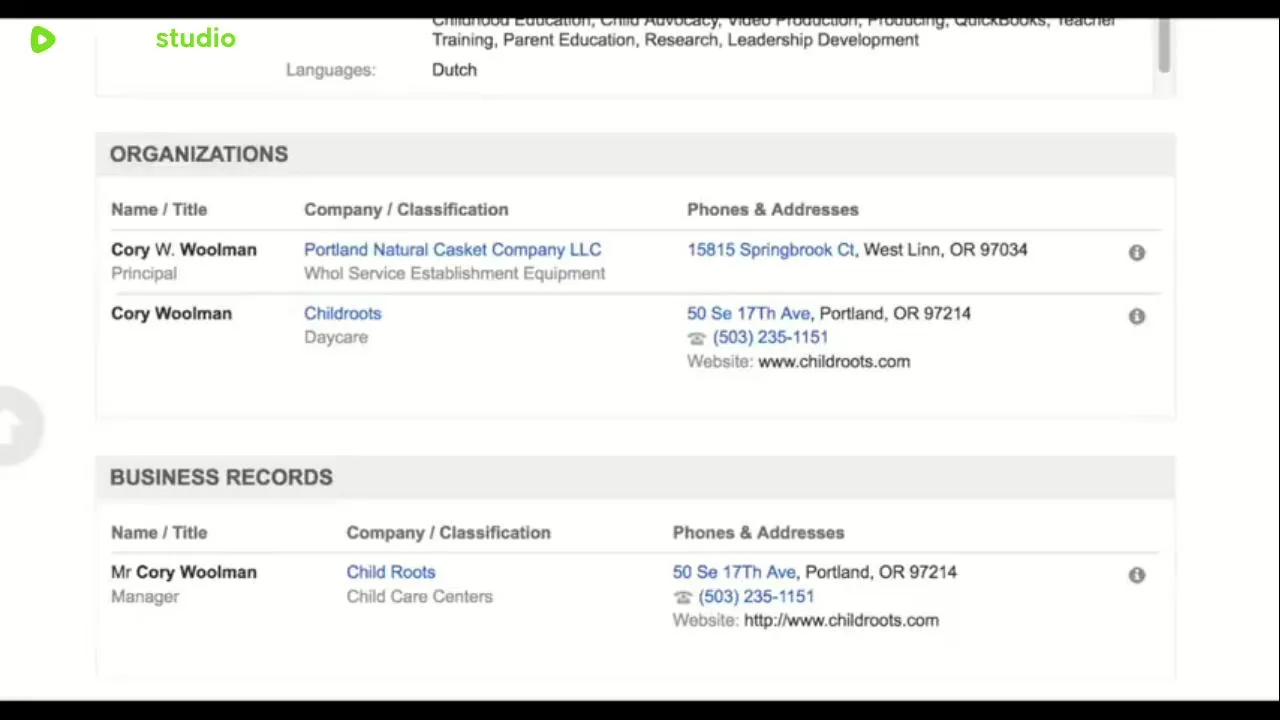The image size is (1280, 720).
Task: Click the scroll-to-top arrow icon
Action: (x=12, y=426)
